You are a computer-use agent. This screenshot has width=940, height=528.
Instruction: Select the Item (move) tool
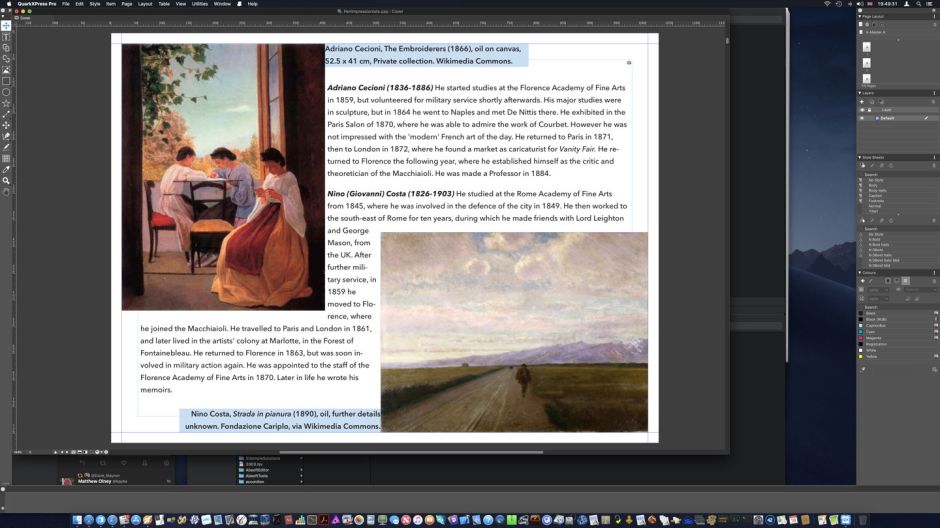(x=6, y=25)
